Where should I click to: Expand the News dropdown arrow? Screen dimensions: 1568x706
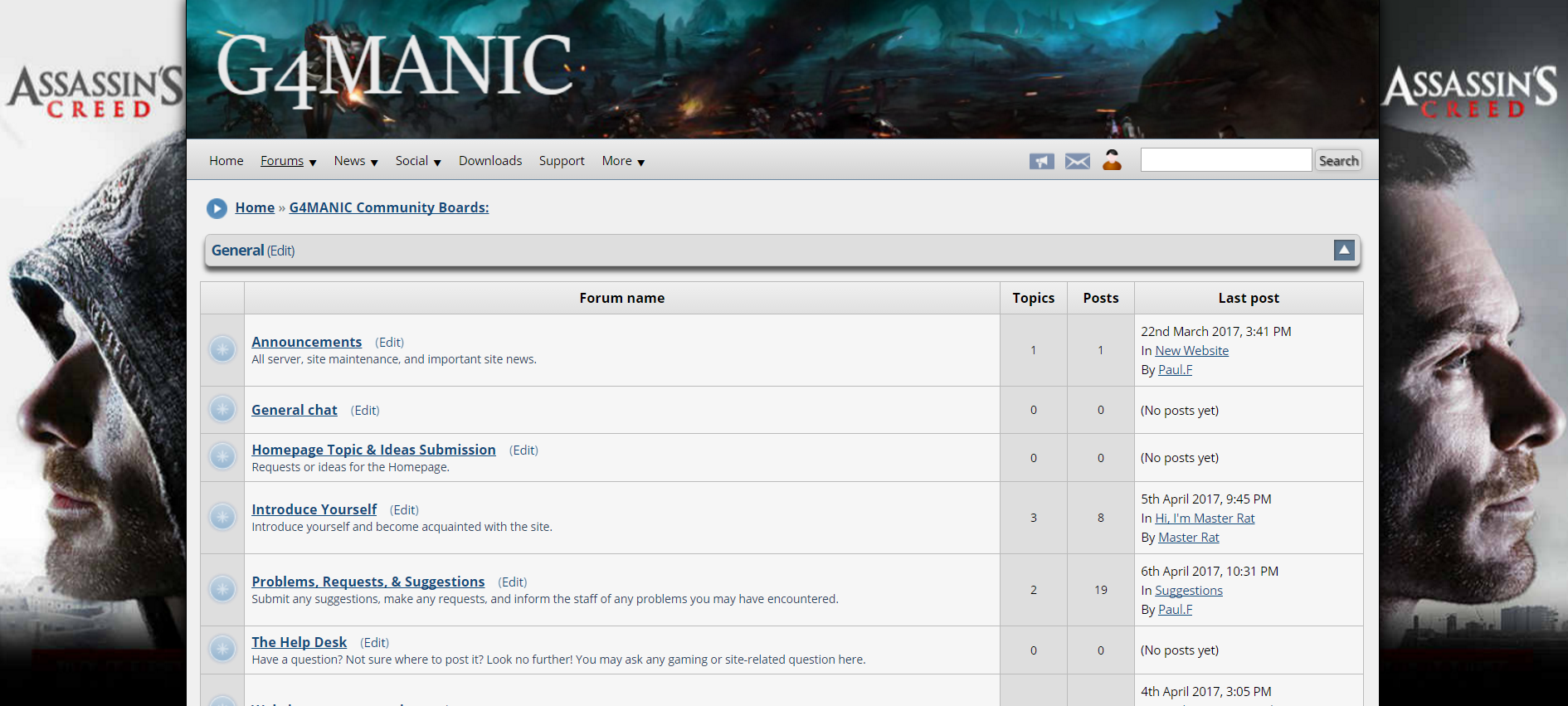pyautogui.click(x=374, y=163)
